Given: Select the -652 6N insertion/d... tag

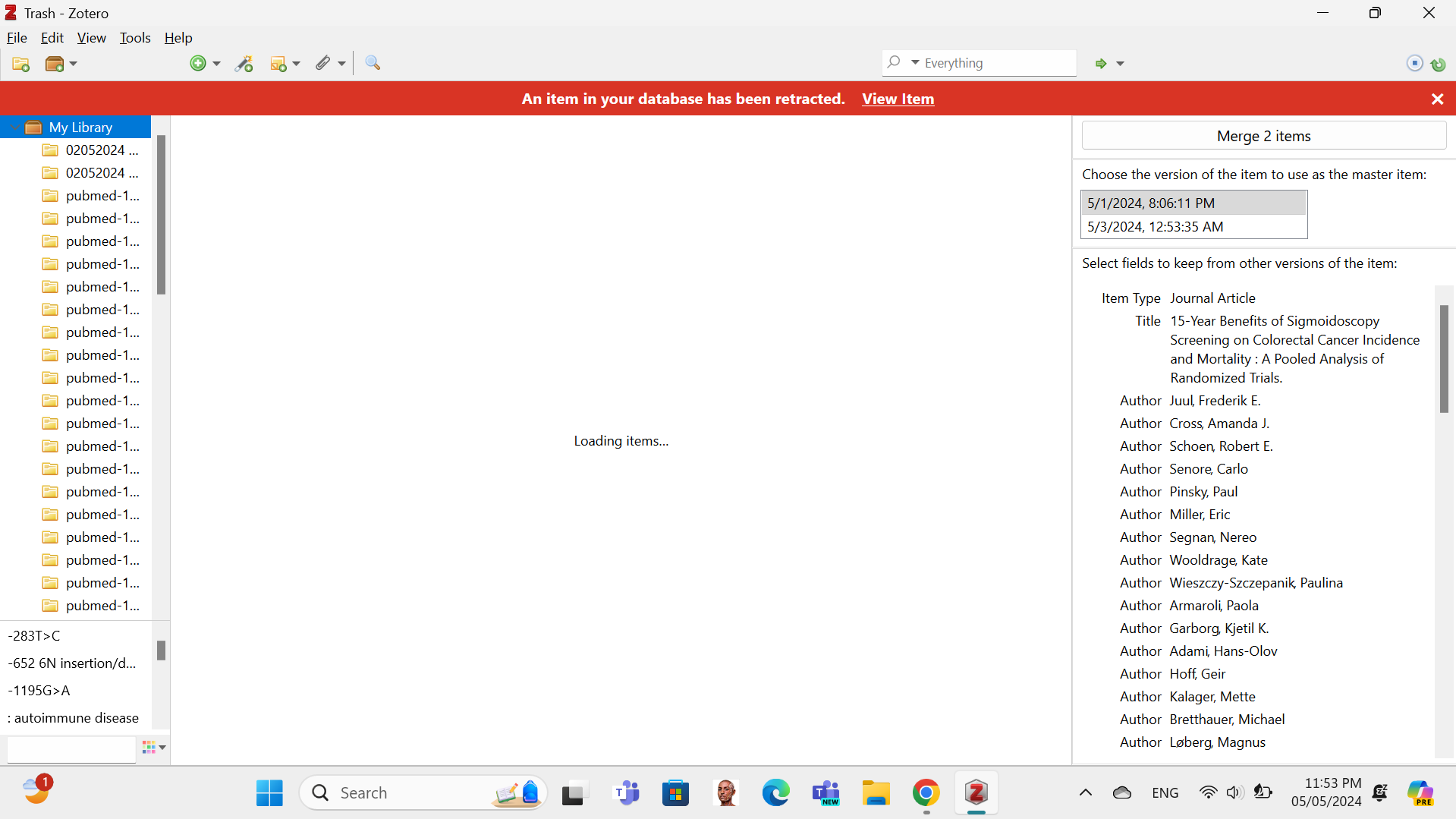Looking at the screenshot, I should click(x=72, y=663).
